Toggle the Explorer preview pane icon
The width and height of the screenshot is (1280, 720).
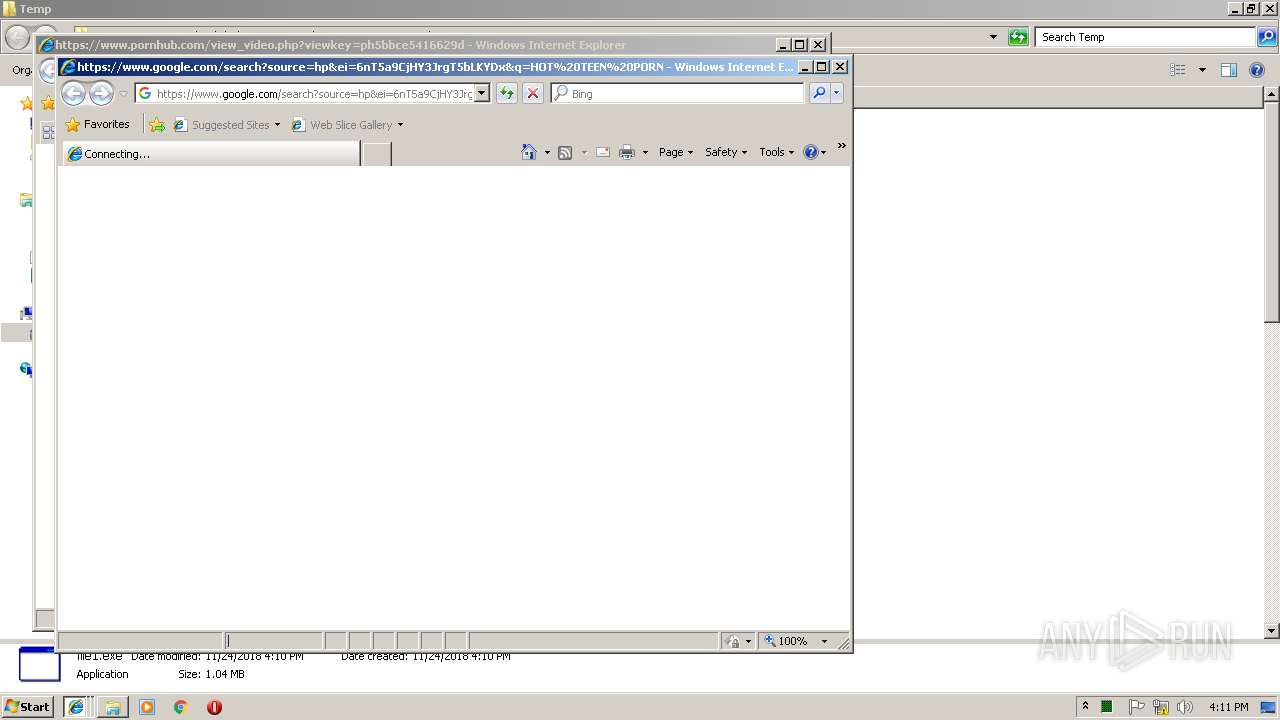[x=1229, y=70]
